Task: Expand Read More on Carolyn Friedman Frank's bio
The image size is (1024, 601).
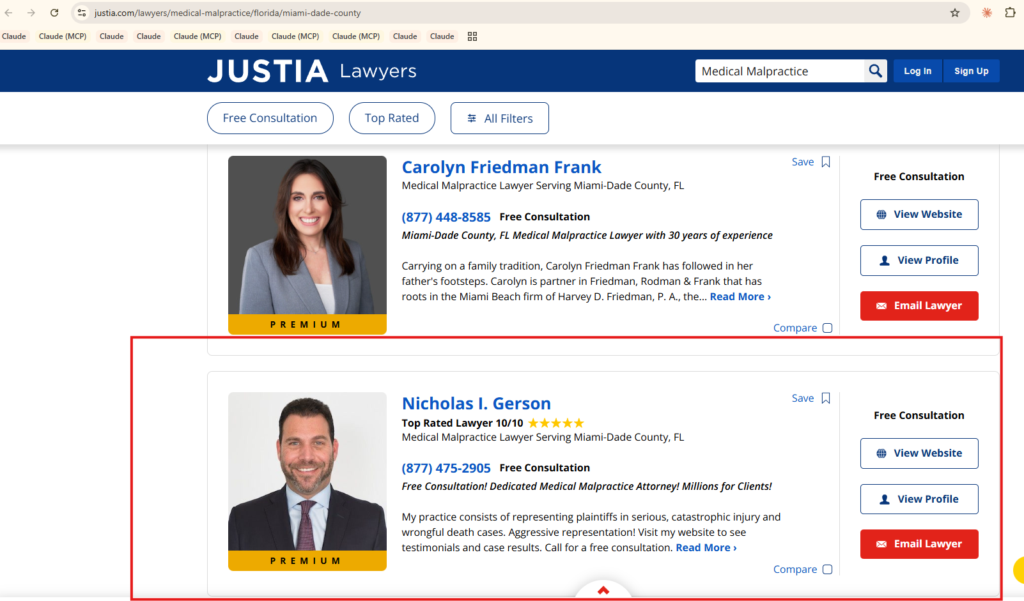Action: pyautogui.click(x=740, y=297)
